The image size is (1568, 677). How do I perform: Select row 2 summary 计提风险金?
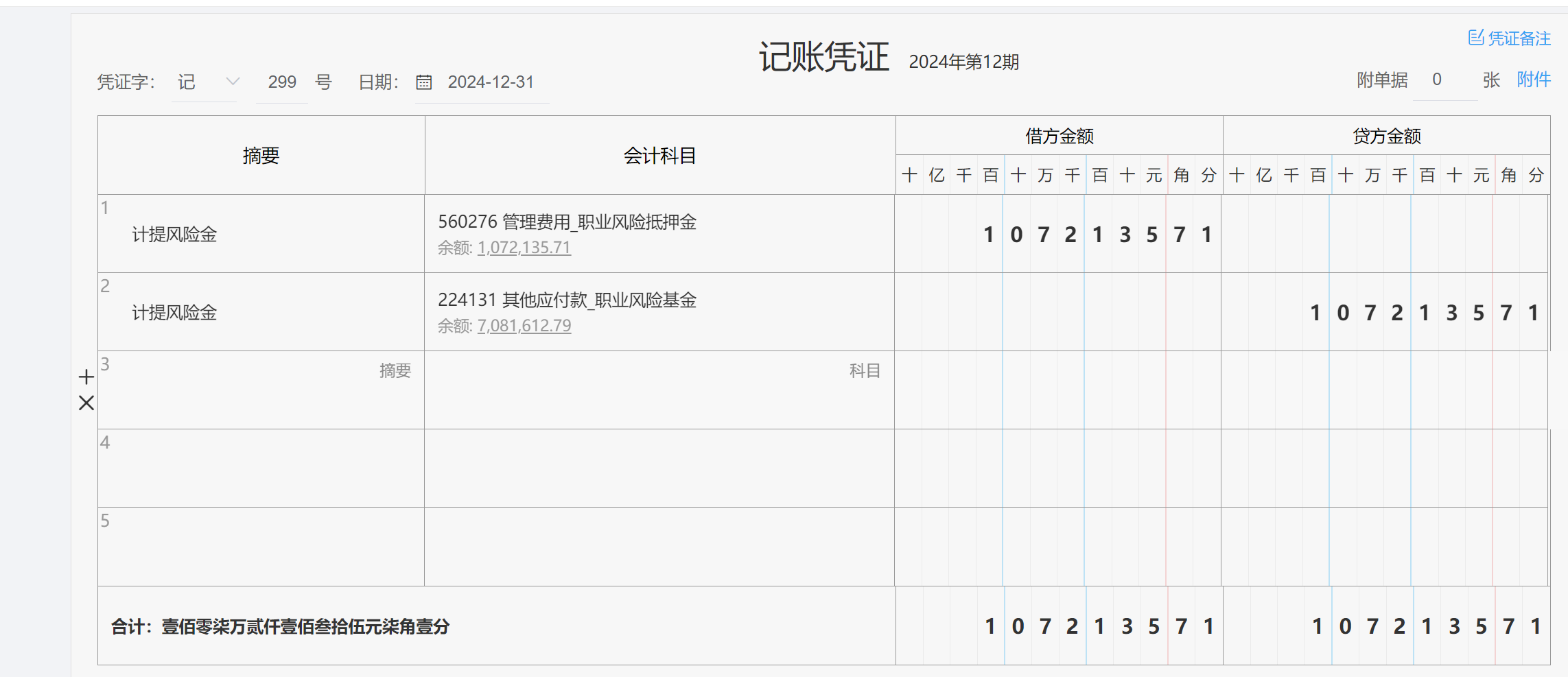(174, 313)
